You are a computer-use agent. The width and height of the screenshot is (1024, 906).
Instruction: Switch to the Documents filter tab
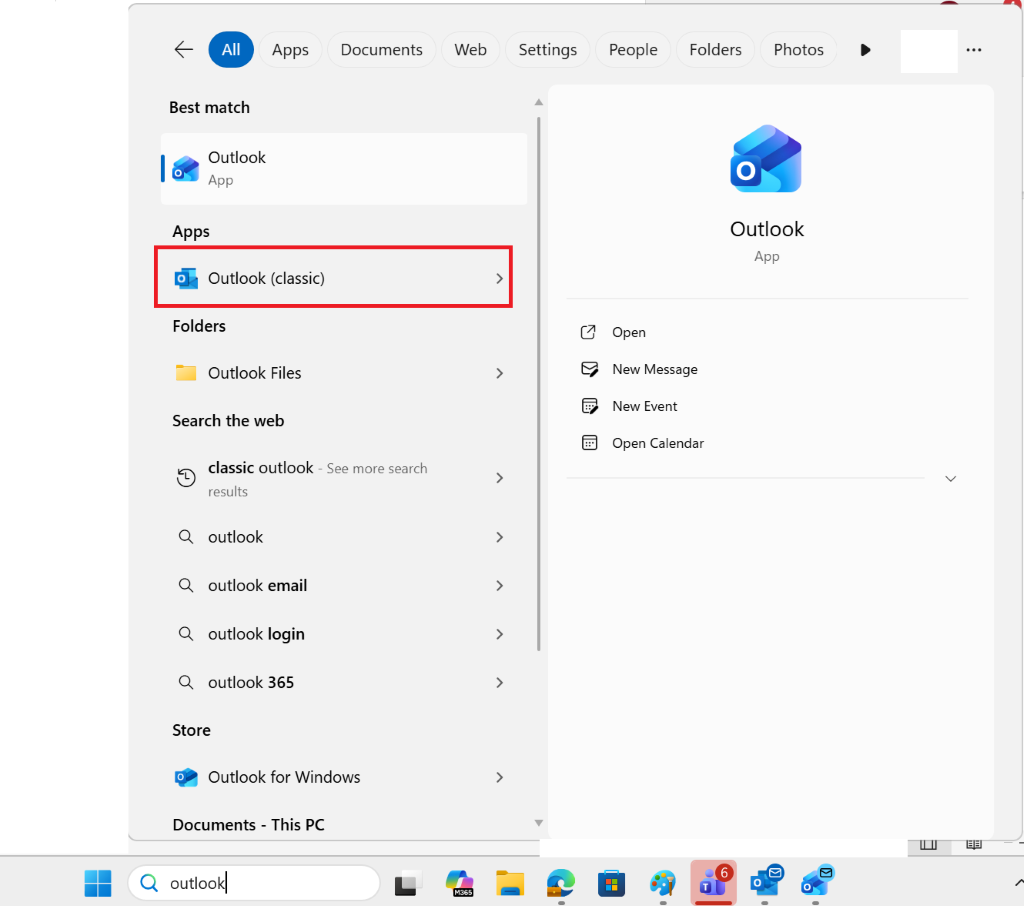(381, 49)
